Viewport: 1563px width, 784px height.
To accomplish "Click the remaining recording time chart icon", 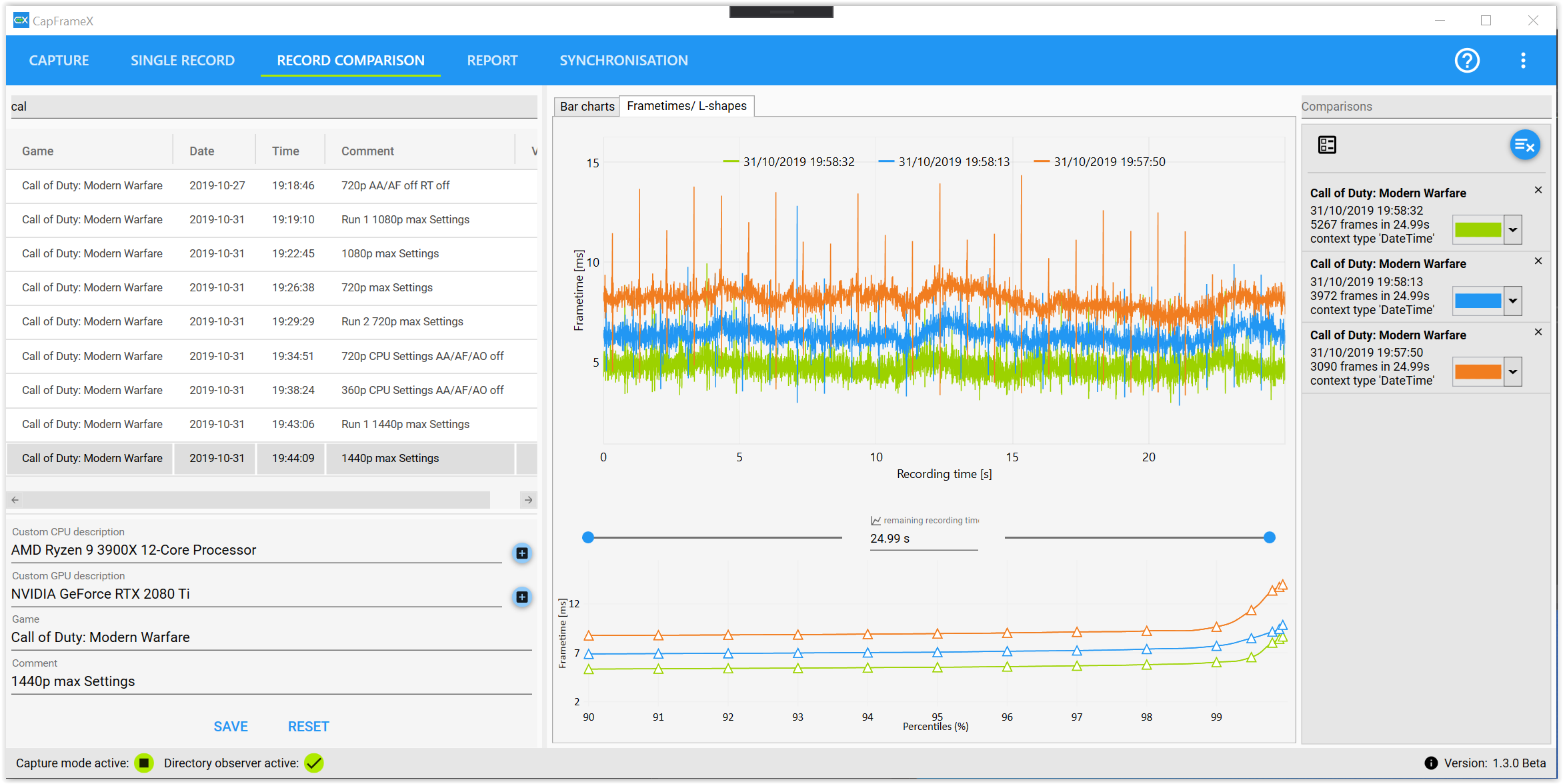I will [x=876, y=521].
